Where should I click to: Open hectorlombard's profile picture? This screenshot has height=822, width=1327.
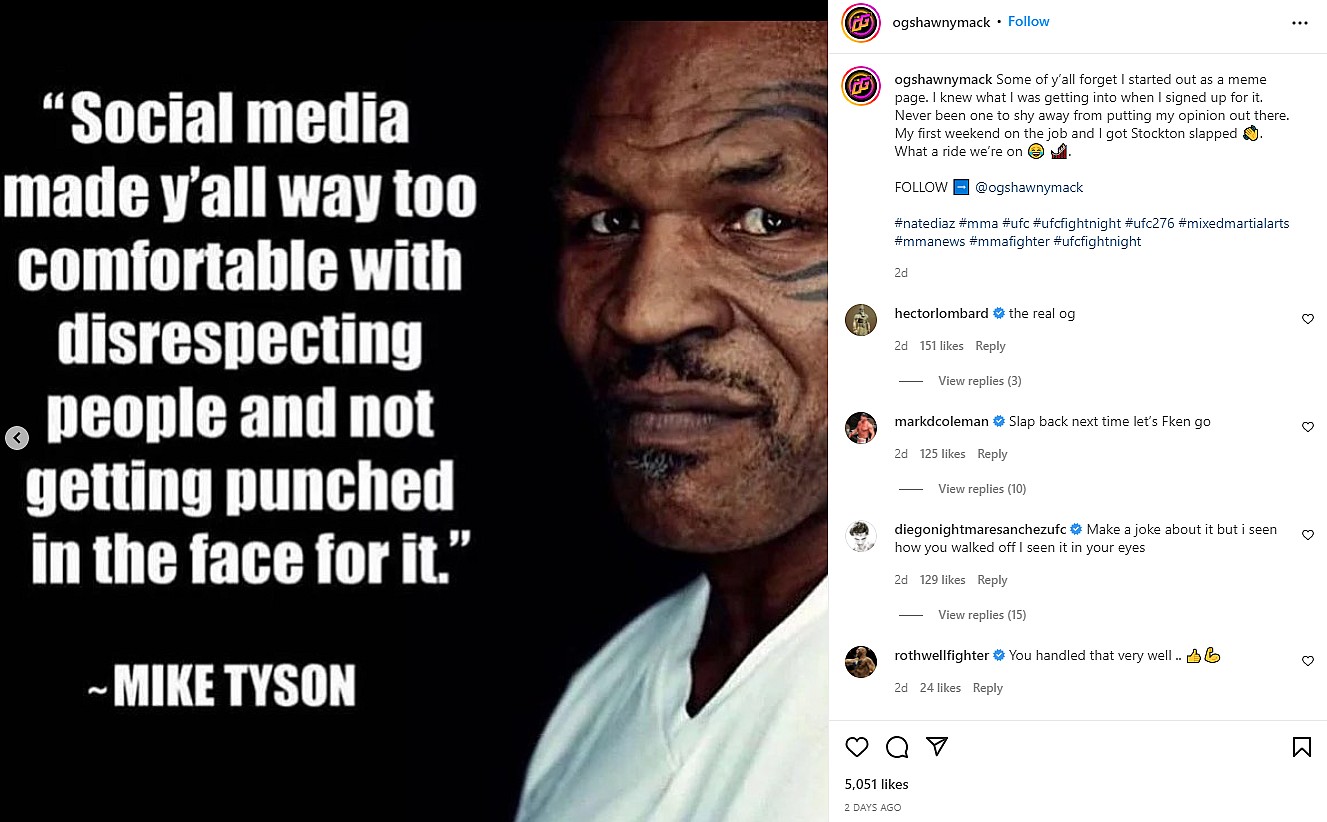tap(861, 320)
